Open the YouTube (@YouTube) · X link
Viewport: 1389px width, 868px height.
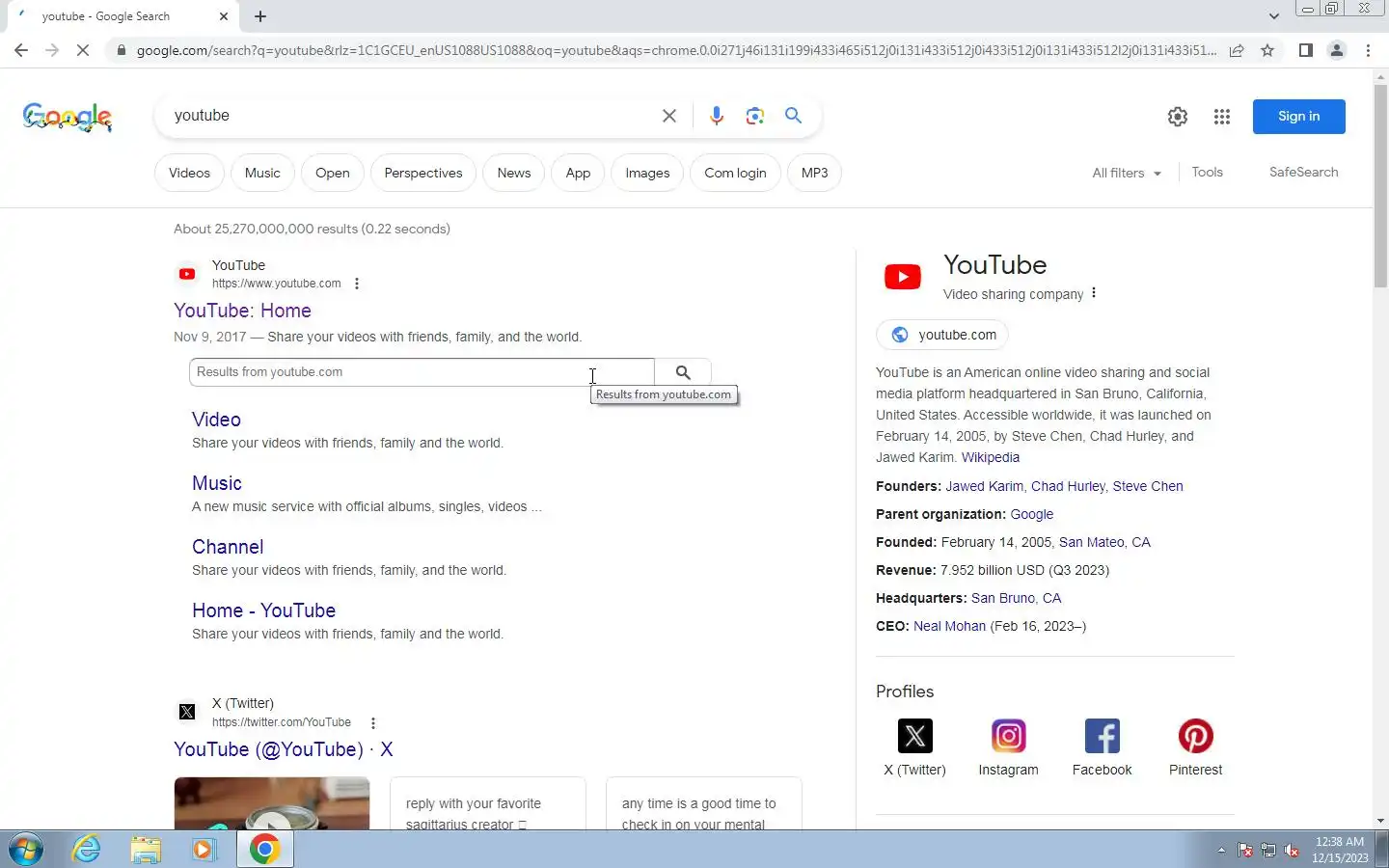(x=284, y=749)
